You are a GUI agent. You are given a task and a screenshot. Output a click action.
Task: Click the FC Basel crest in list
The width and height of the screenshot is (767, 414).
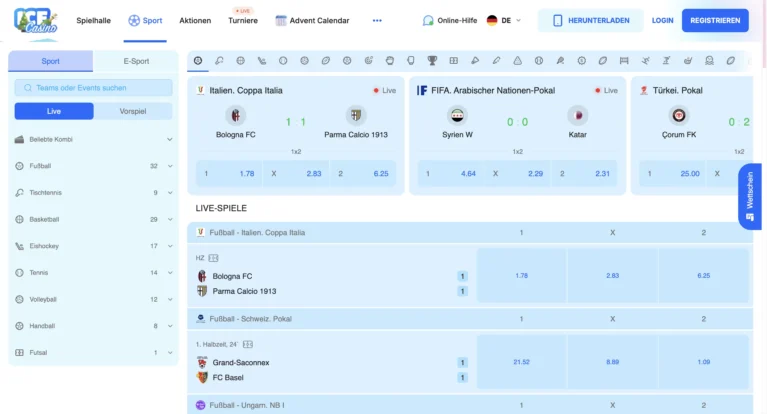pyautogui.click(x=202, y=377)
